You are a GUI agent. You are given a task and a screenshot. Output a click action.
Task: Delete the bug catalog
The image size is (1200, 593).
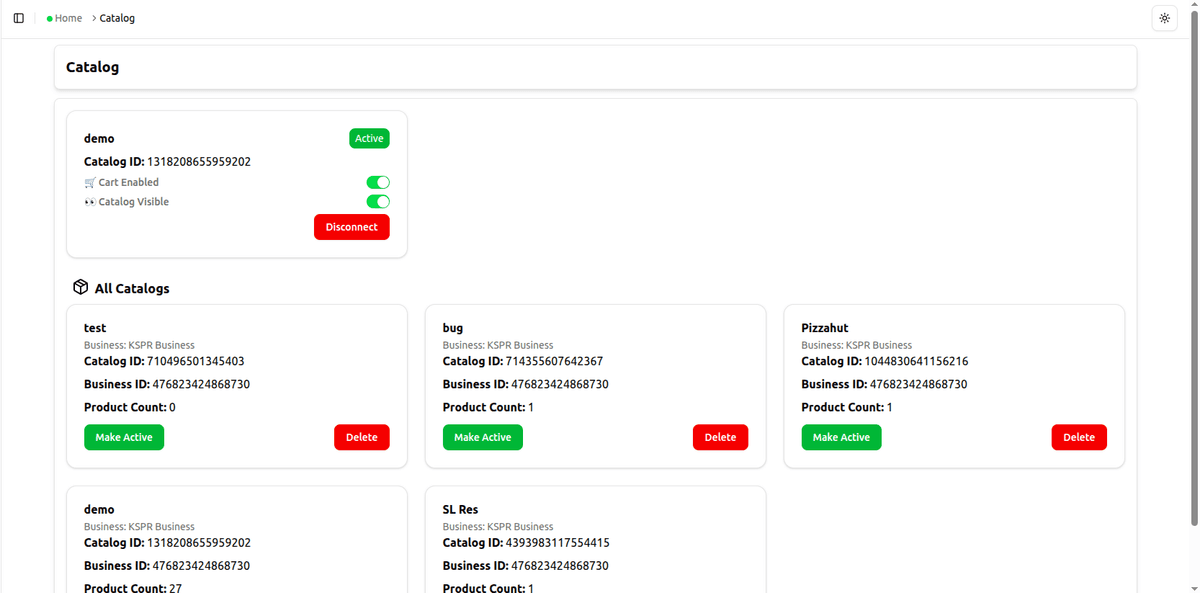tap(720, 437)
